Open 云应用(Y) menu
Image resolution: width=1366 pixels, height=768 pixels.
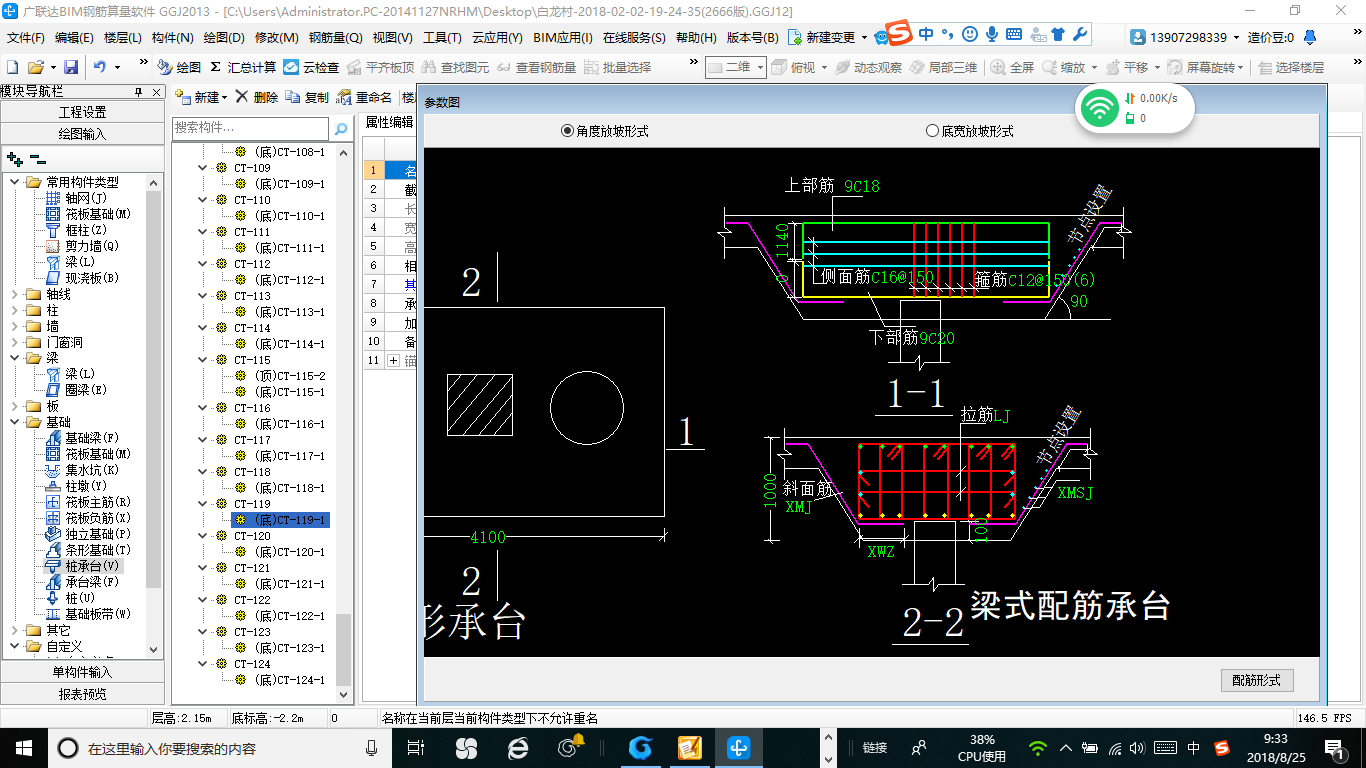[497, 38]
